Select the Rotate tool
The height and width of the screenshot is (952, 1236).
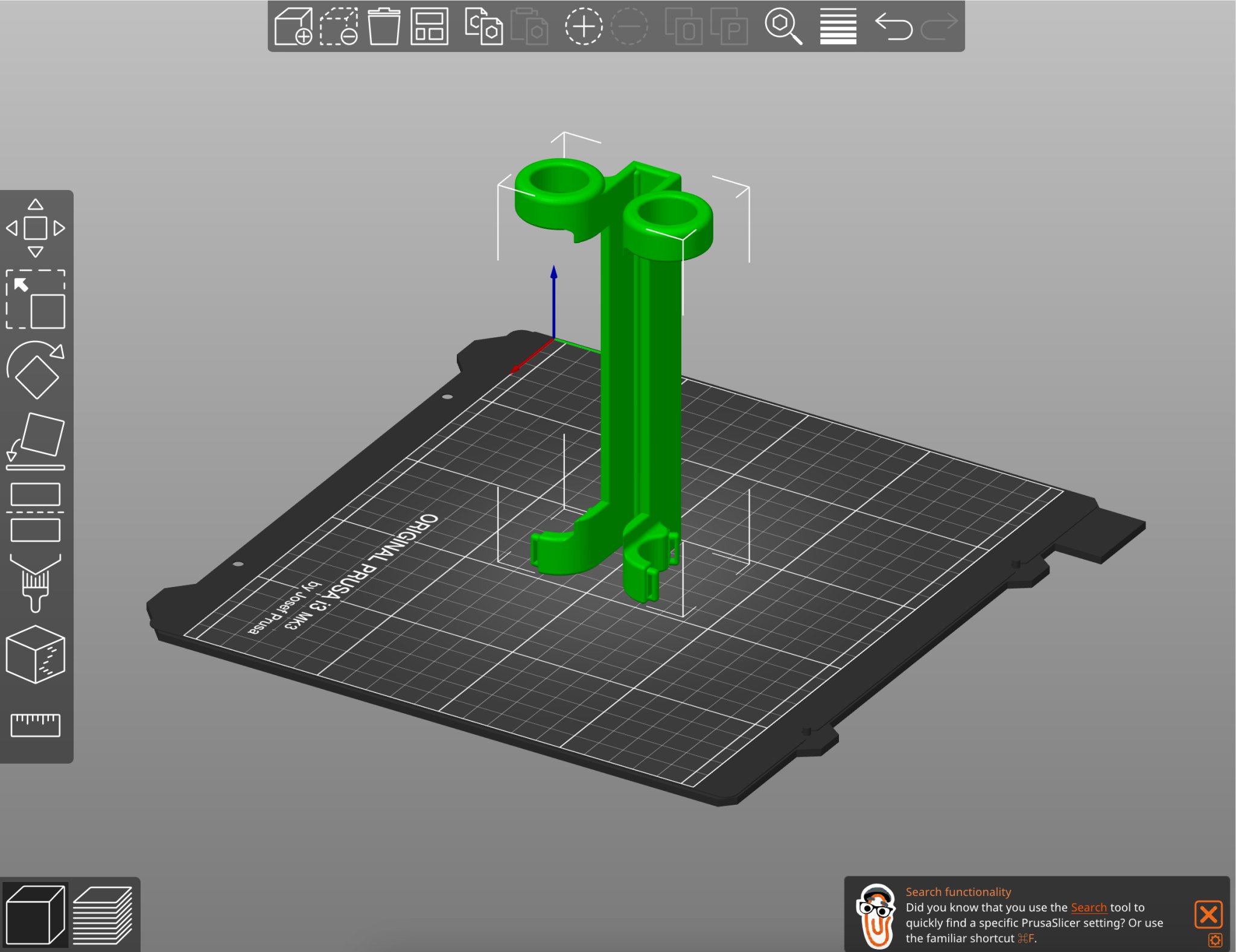pyautogui.click(x=36, y=370)
